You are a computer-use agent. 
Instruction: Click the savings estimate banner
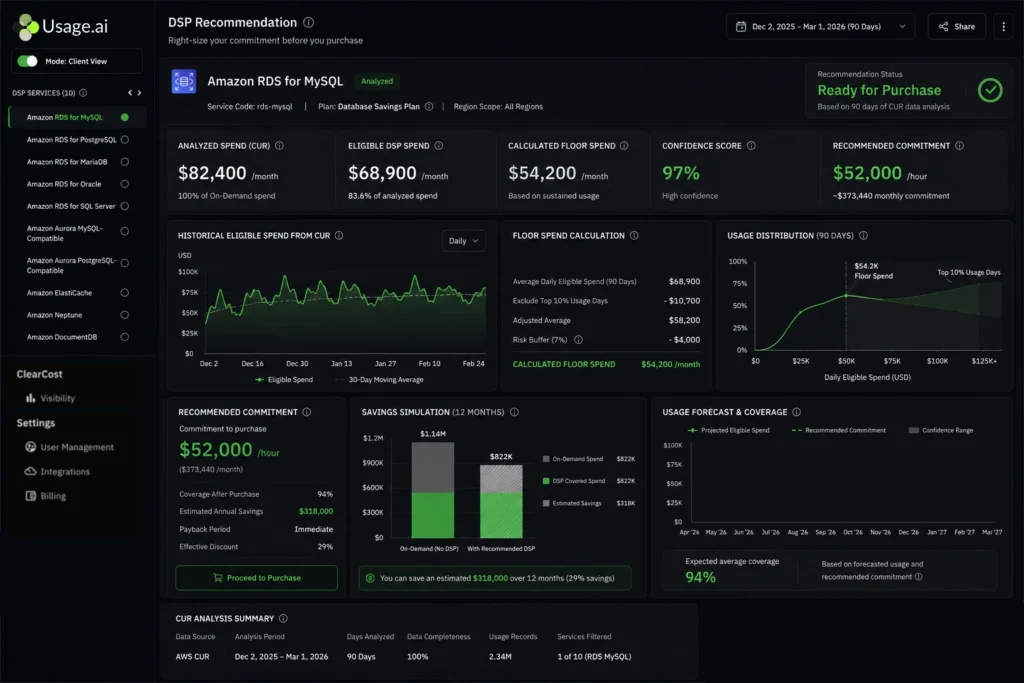point(495,578)
